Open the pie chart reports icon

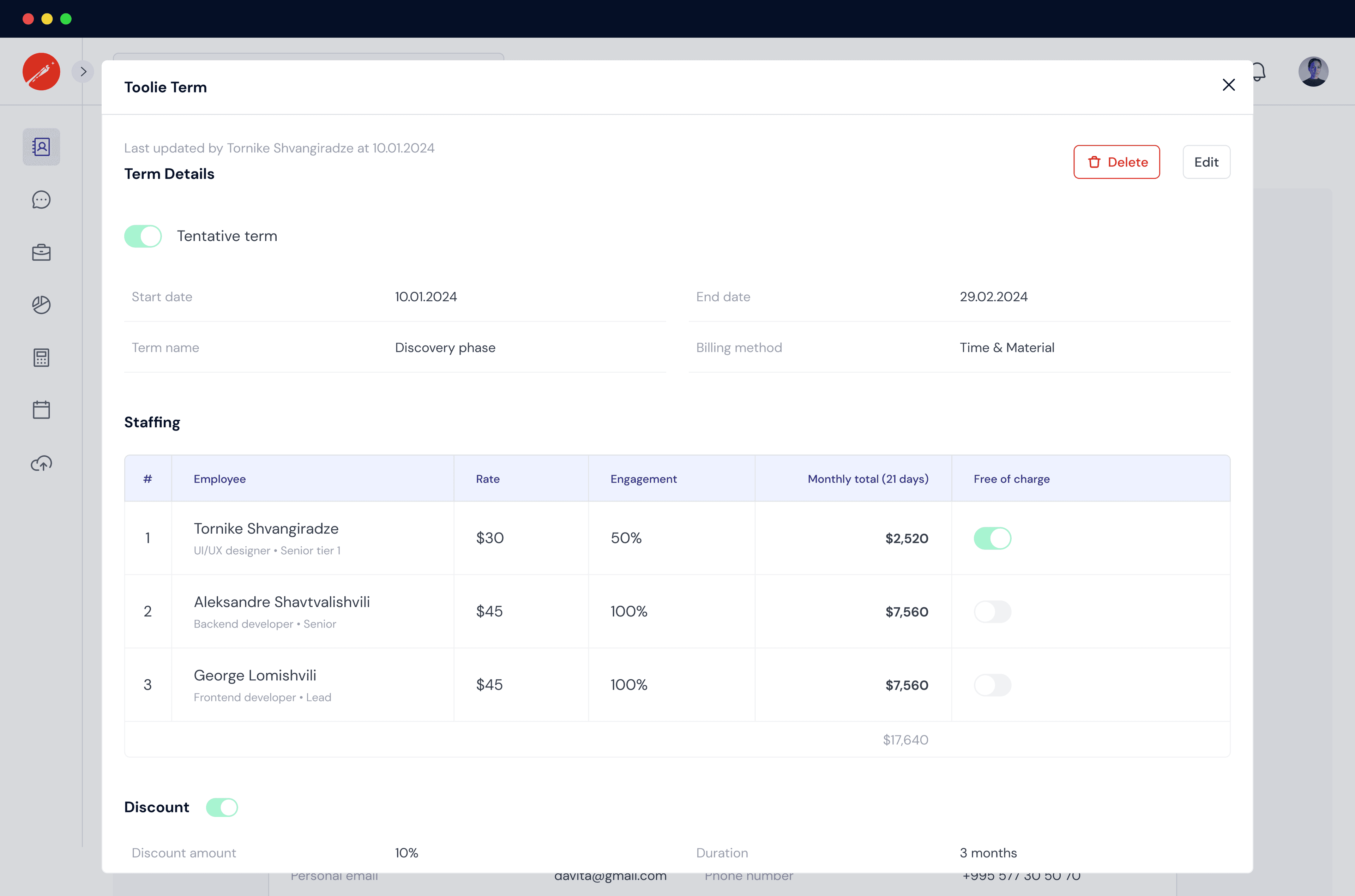pyautogui.click(x=41, y=305)
